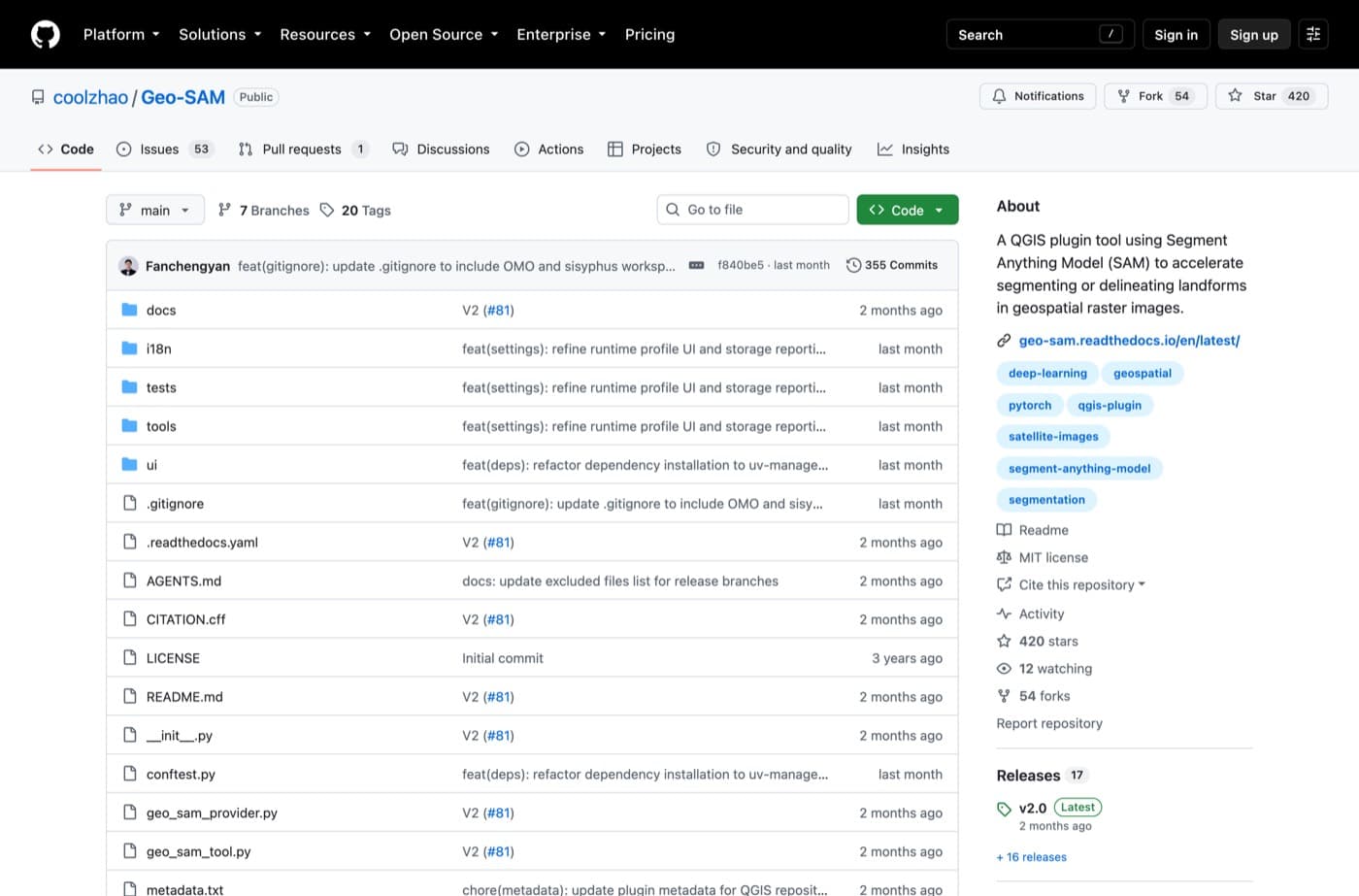Open the .readthedocs.yaml file

[202, 543]
